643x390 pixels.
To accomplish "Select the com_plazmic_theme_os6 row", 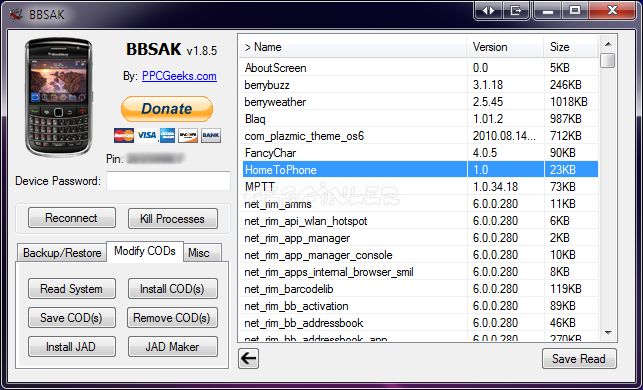I will coord(419,136).
